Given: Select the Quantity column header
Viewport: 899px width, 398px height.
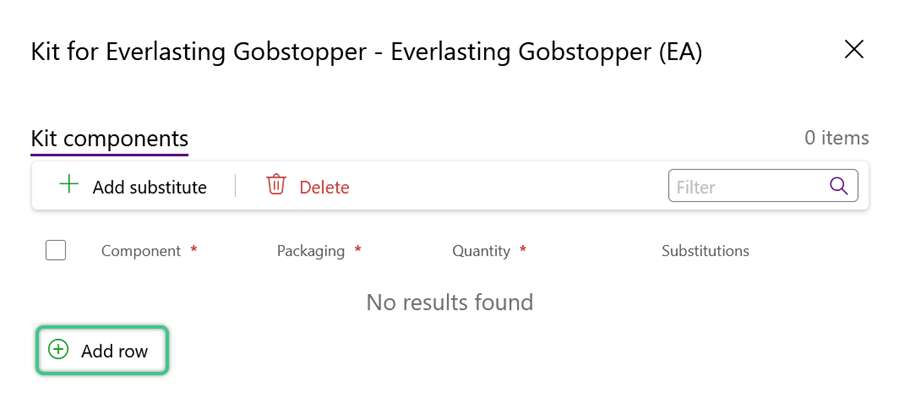Looking at the screenshot, I should tap(481, 251).
